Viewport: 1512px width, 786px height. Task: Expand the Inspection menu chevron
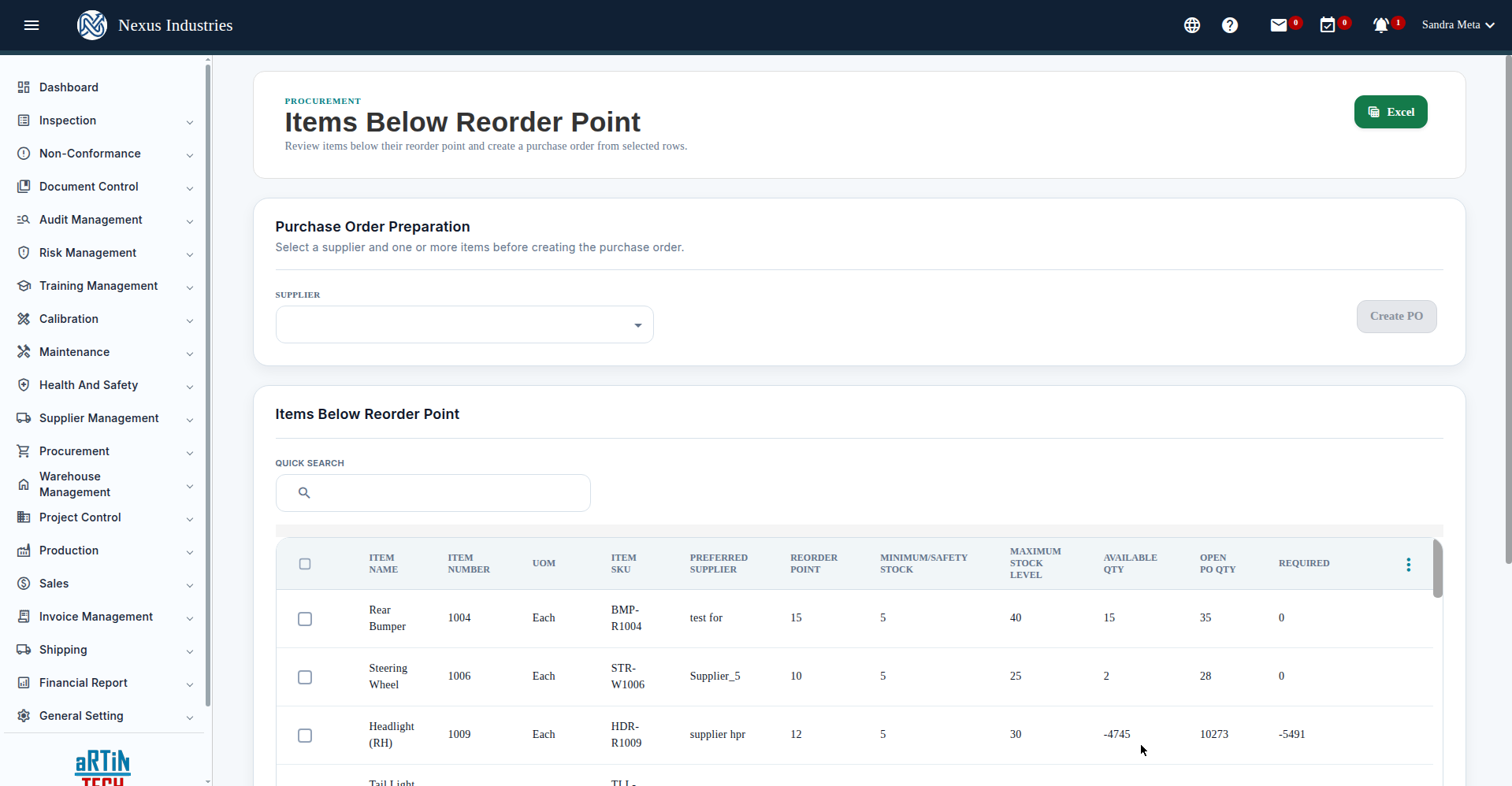point(190,122)
